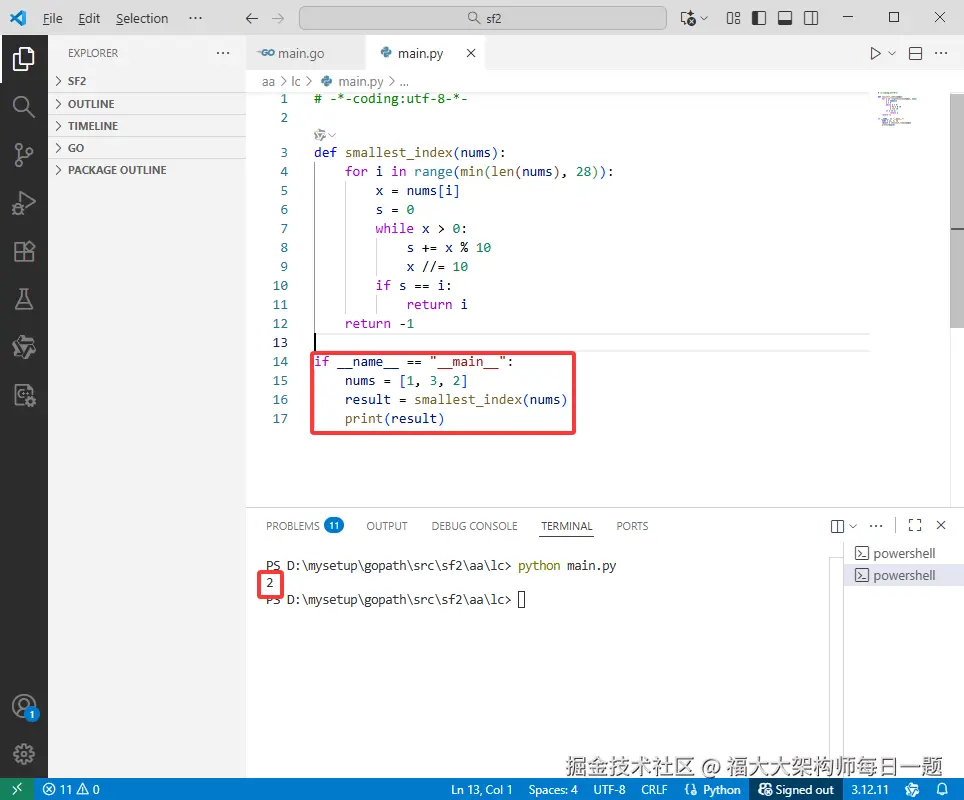Click the sf2 command center search box
This screenshot has height=800, width=964.
[483, 18]
